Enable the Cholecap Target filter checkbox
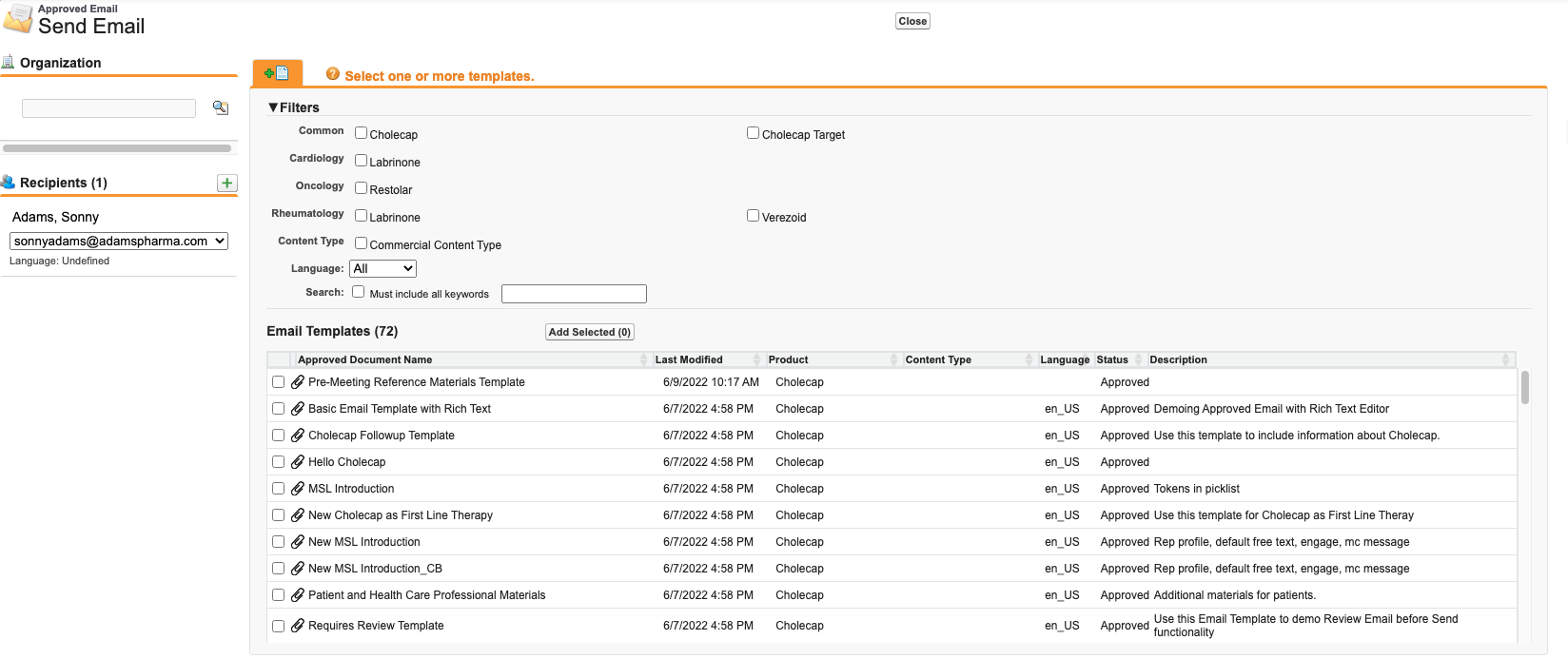Image resolution: width=1568 pixels, height=659 pixels. click(754, 133)
